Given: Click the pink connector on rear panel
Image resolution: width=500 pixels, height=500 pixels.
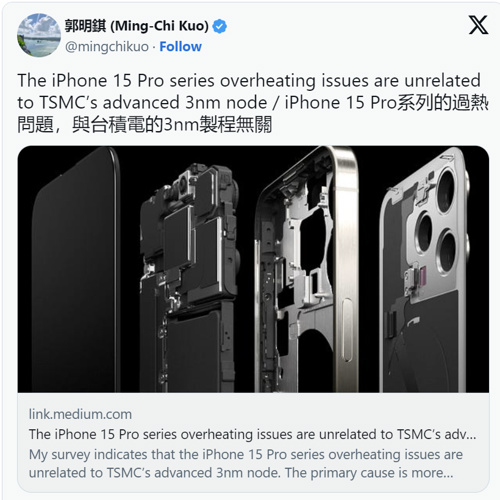Looking at the screenshot, I should pyautogui.click(x=422, y=277).
